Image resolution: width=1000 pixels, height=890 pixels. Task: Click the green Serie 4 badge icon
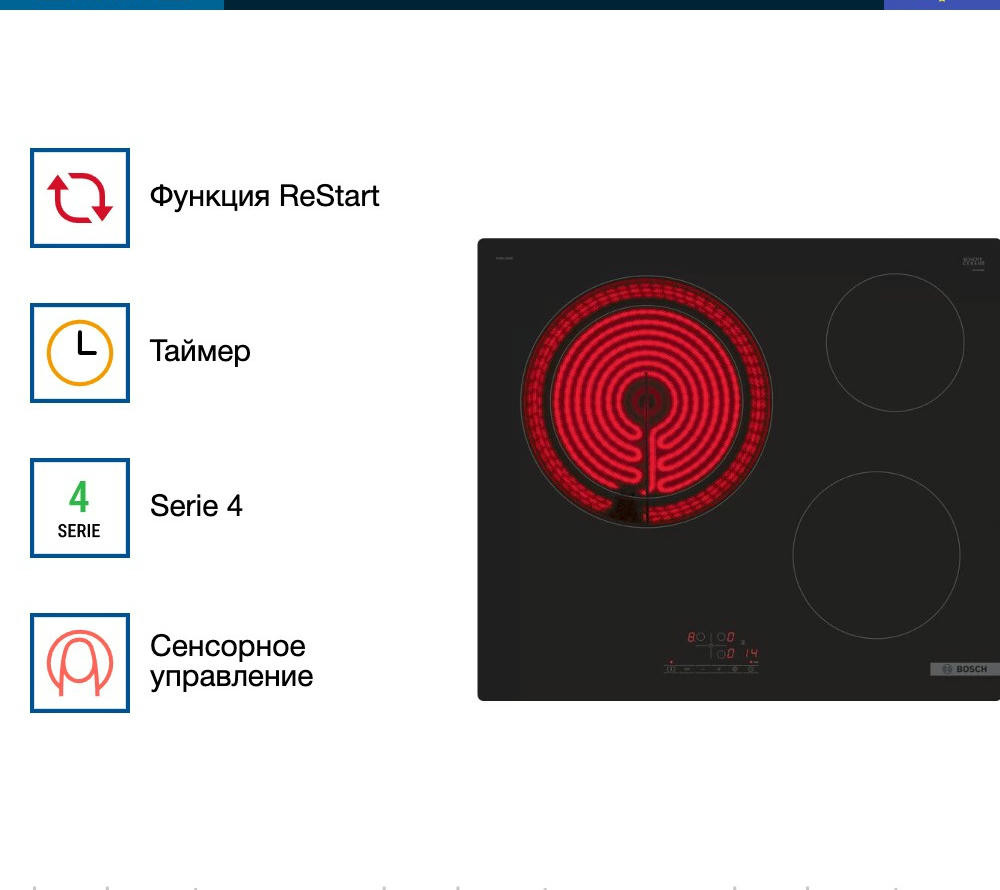tap(80, 508)
